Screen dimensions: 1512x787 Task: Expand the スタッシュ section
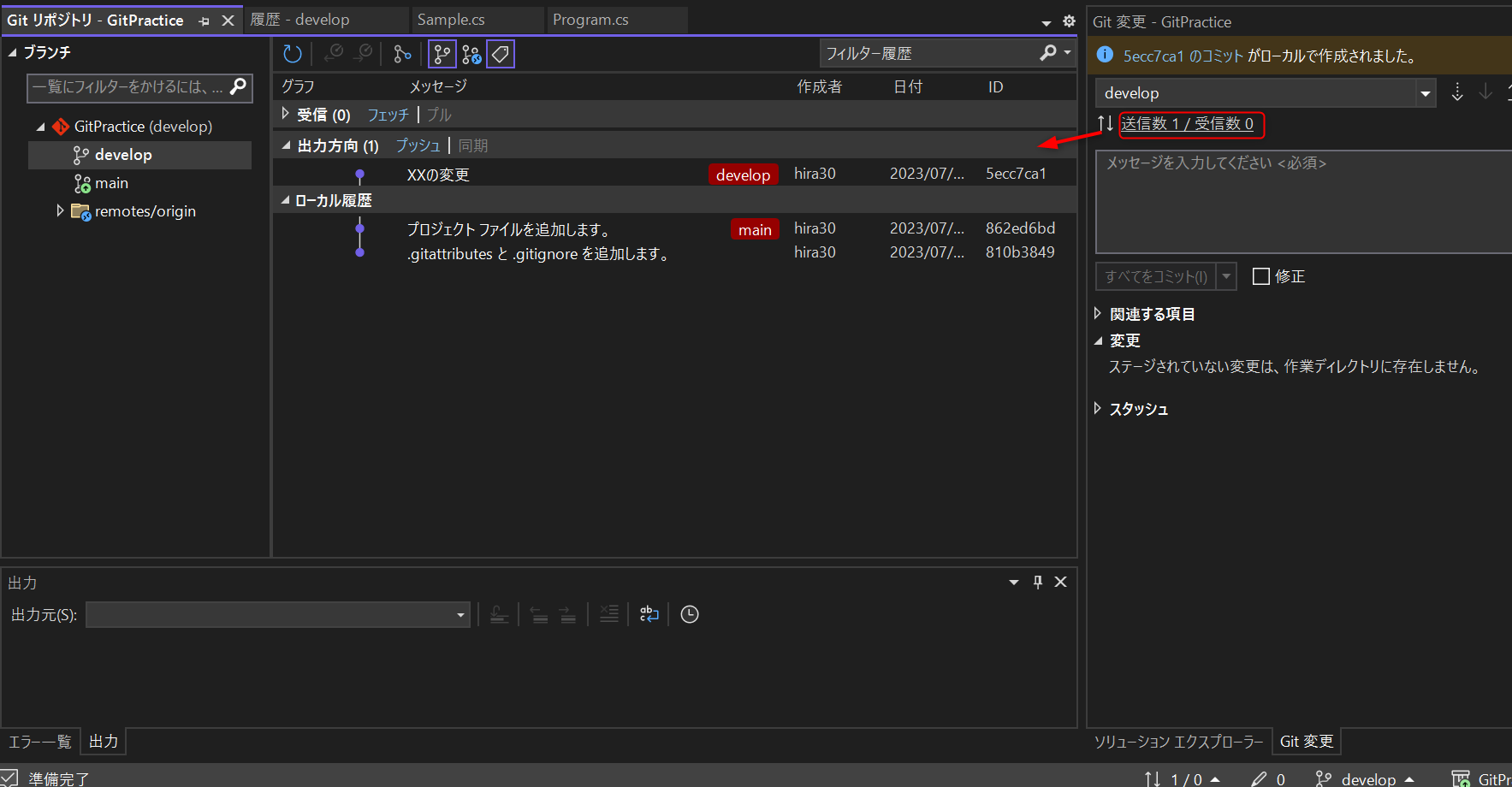[1098, 409]
